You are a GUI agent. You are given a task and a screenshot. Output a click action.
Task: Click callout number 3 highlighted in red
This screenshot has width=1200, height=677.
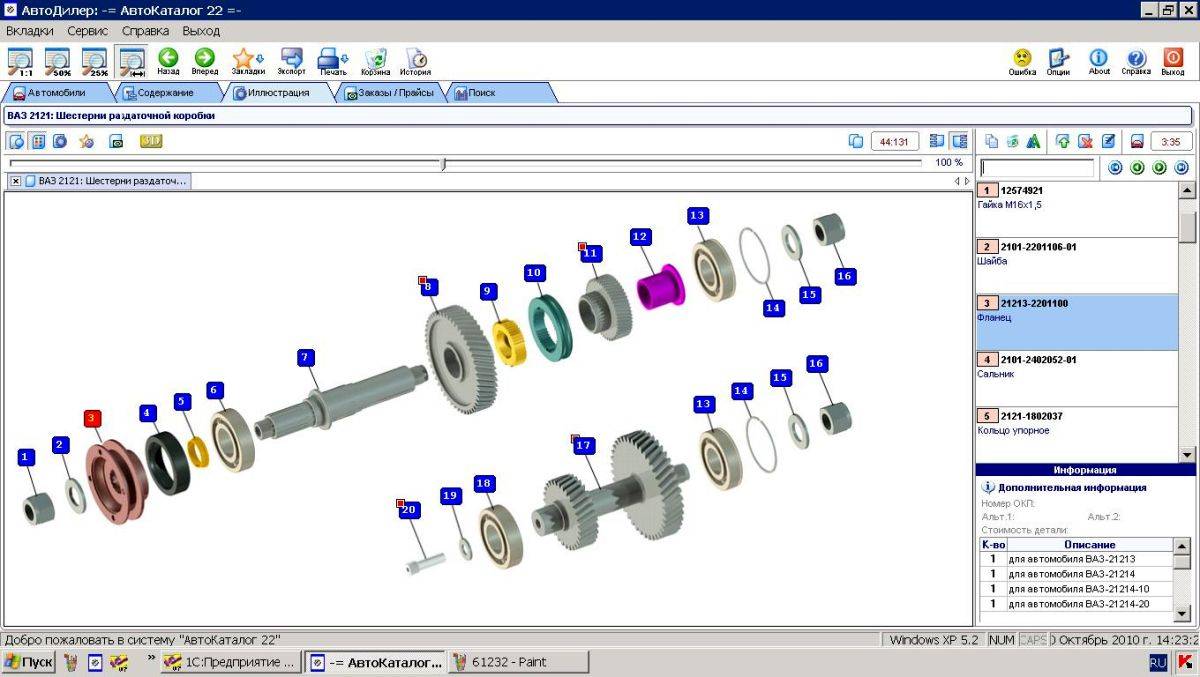pyautogui.click(x=92, y=418)
